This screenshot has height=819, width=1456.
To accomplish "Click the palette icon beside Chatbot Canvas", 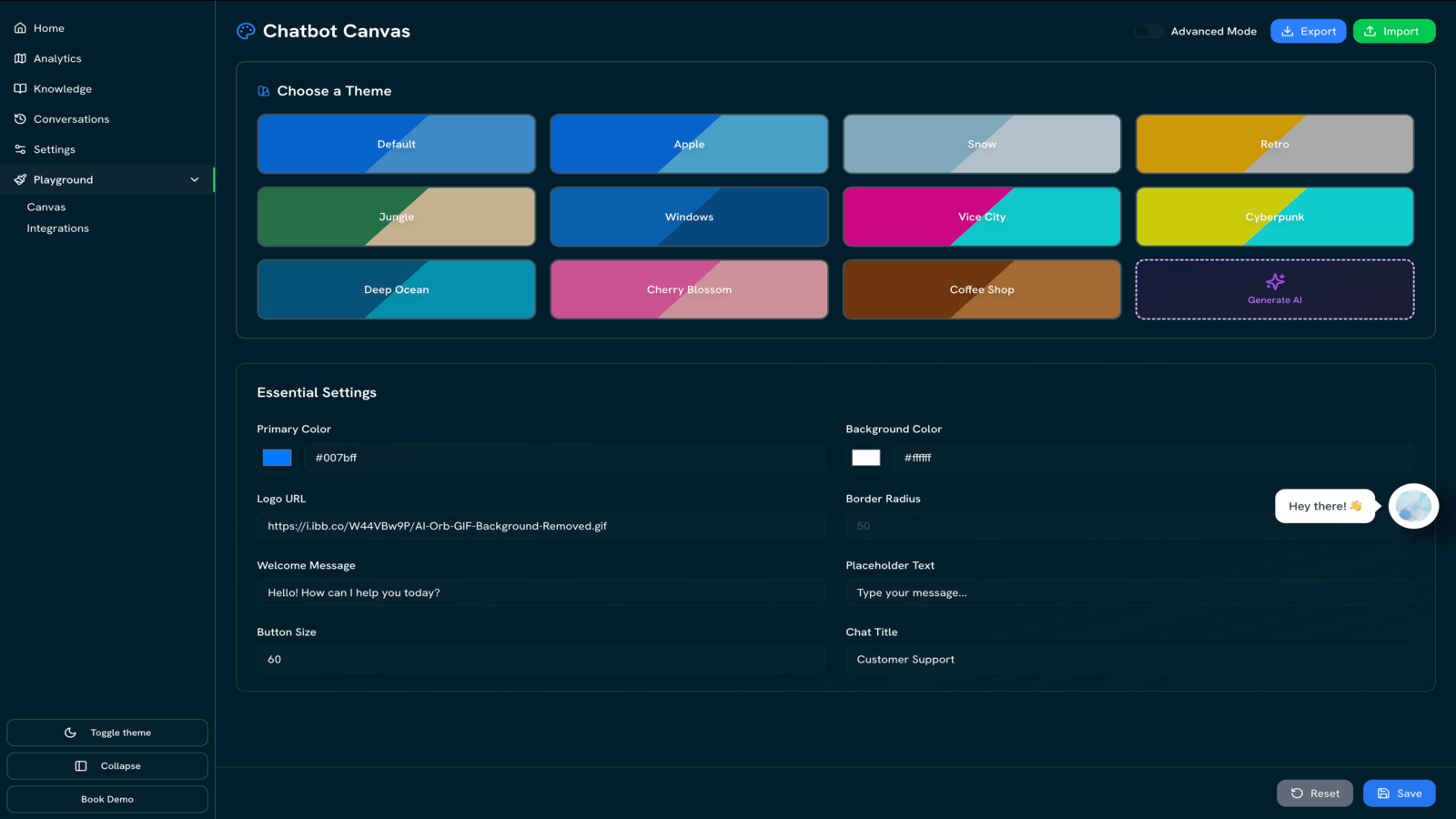I will (x=244, y=30).
